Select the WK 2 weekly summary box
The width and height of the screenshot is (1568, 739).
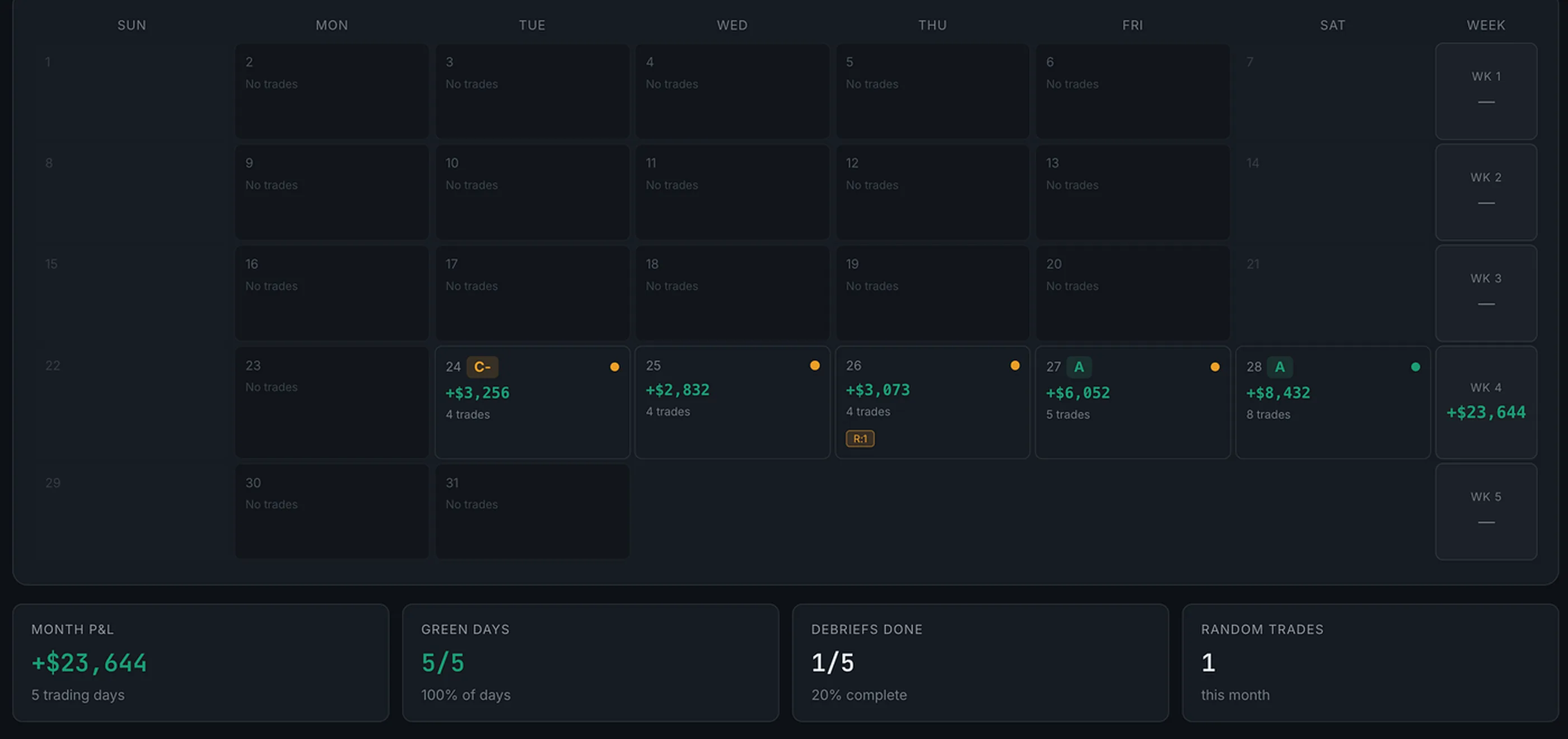[x=1486, y=193]
